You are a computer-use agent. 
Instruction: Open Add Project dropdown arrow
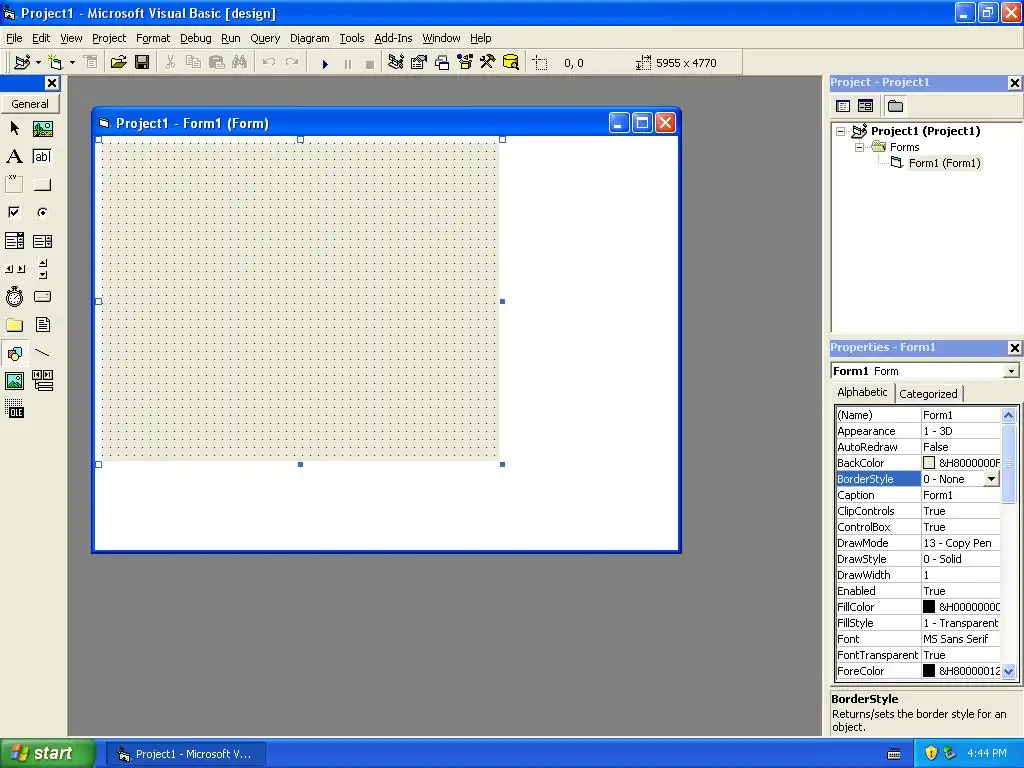pos(39,63)
